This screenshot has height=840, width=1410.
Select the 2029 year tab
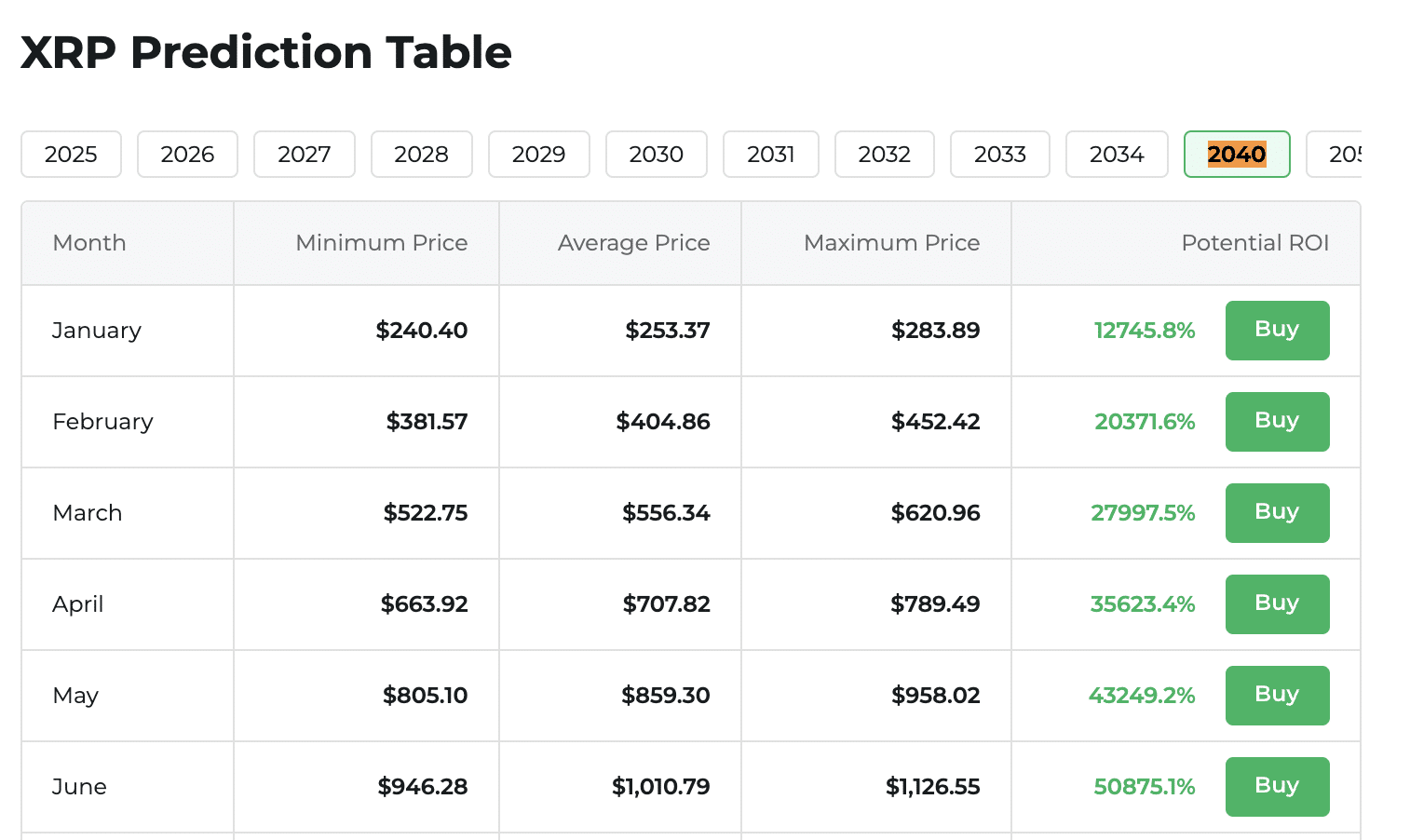[538, 154]
